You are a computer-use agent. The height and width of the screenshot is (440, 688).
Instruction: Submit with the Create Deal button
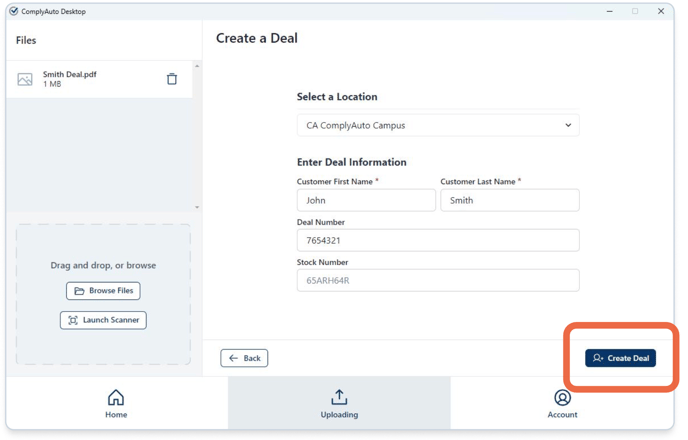tap(620, 358)
